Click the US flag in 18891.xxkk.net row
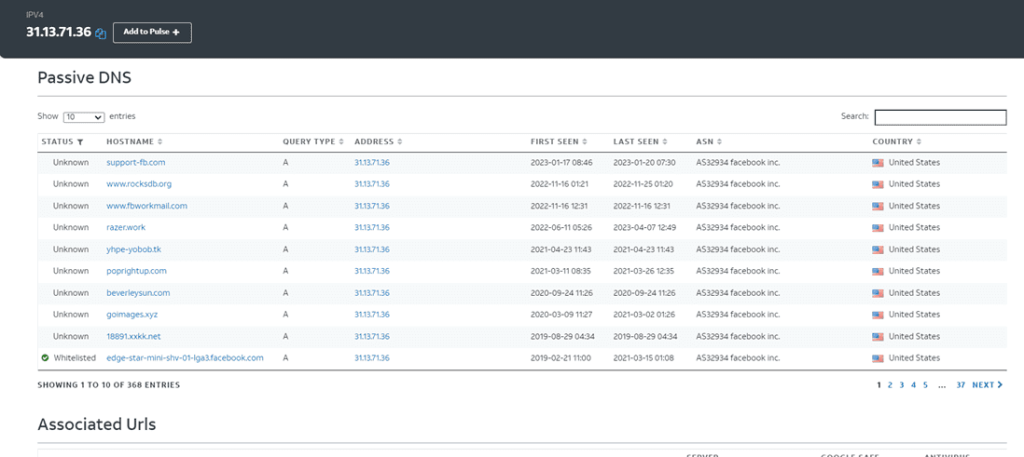 click(x=878, y=336)
